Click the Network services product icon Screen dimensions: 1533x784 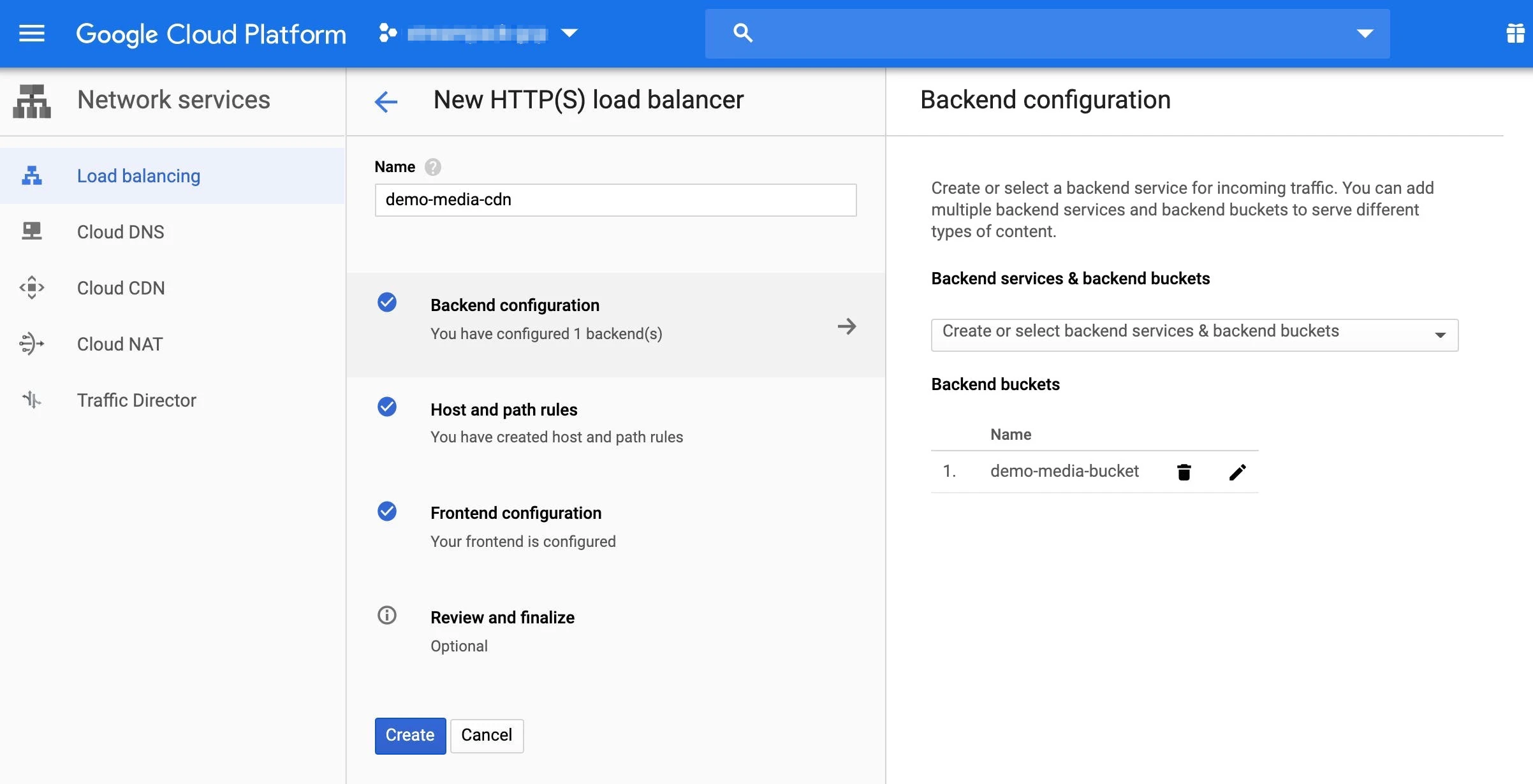pos(32,101)
